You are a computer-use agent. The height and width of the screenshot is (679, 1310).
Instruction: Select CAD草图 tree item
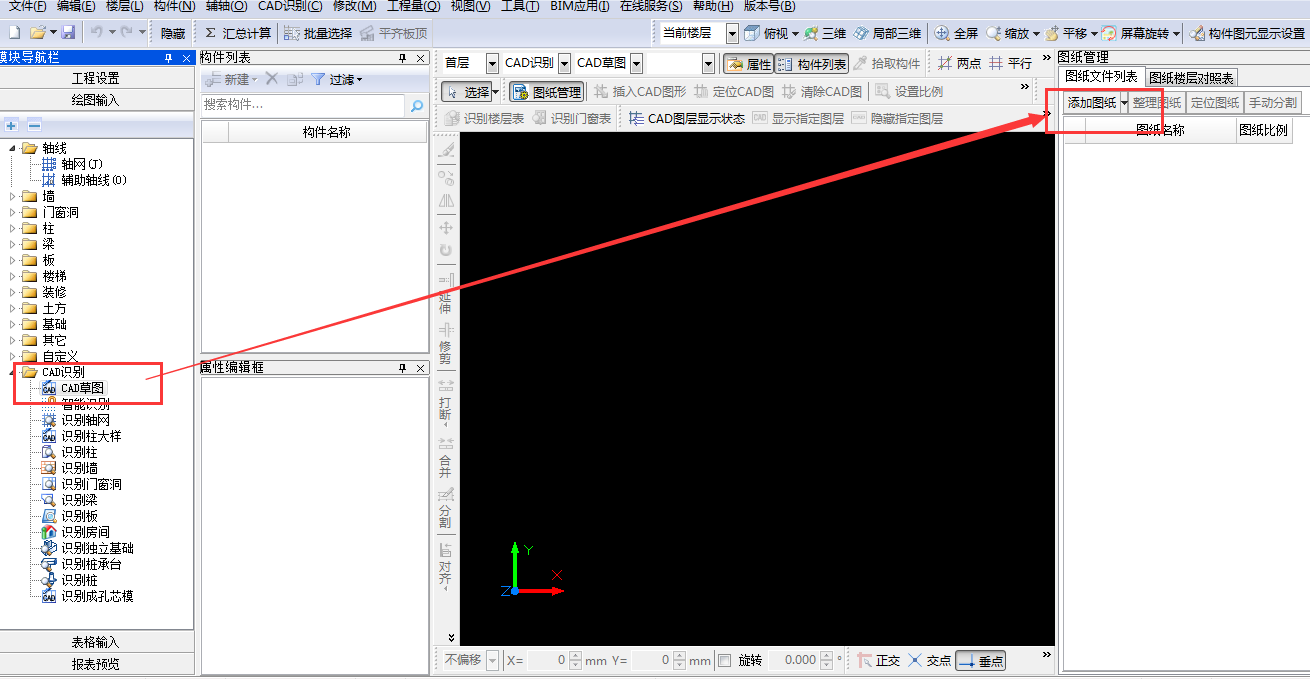(72, 388)
